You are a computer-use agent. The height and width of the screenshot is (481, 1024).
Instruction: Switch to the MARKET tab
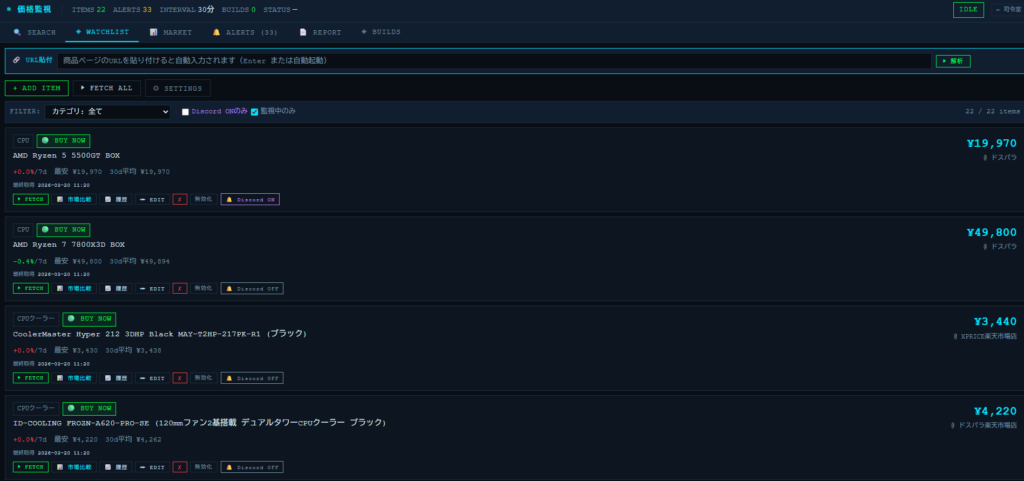[x=171, y=32]
